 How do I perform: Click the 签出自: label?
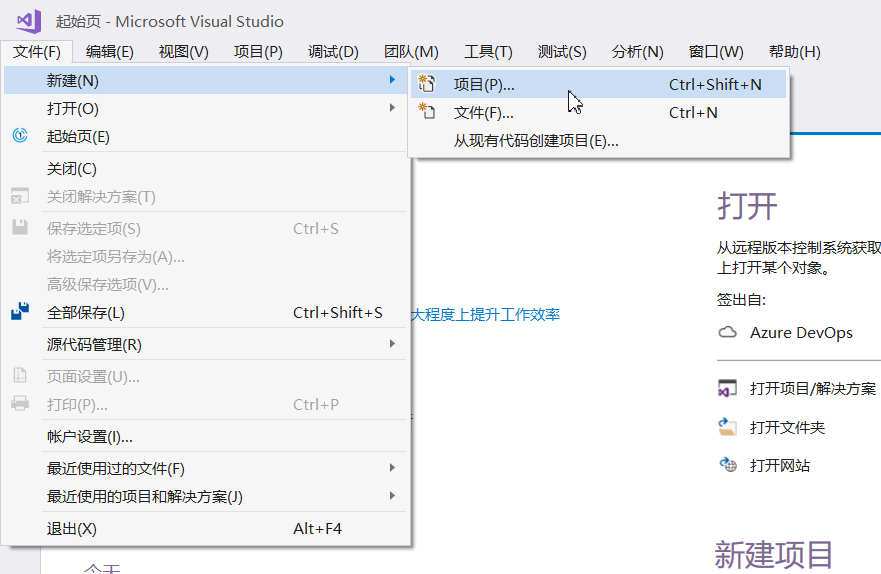click(741, 300)
